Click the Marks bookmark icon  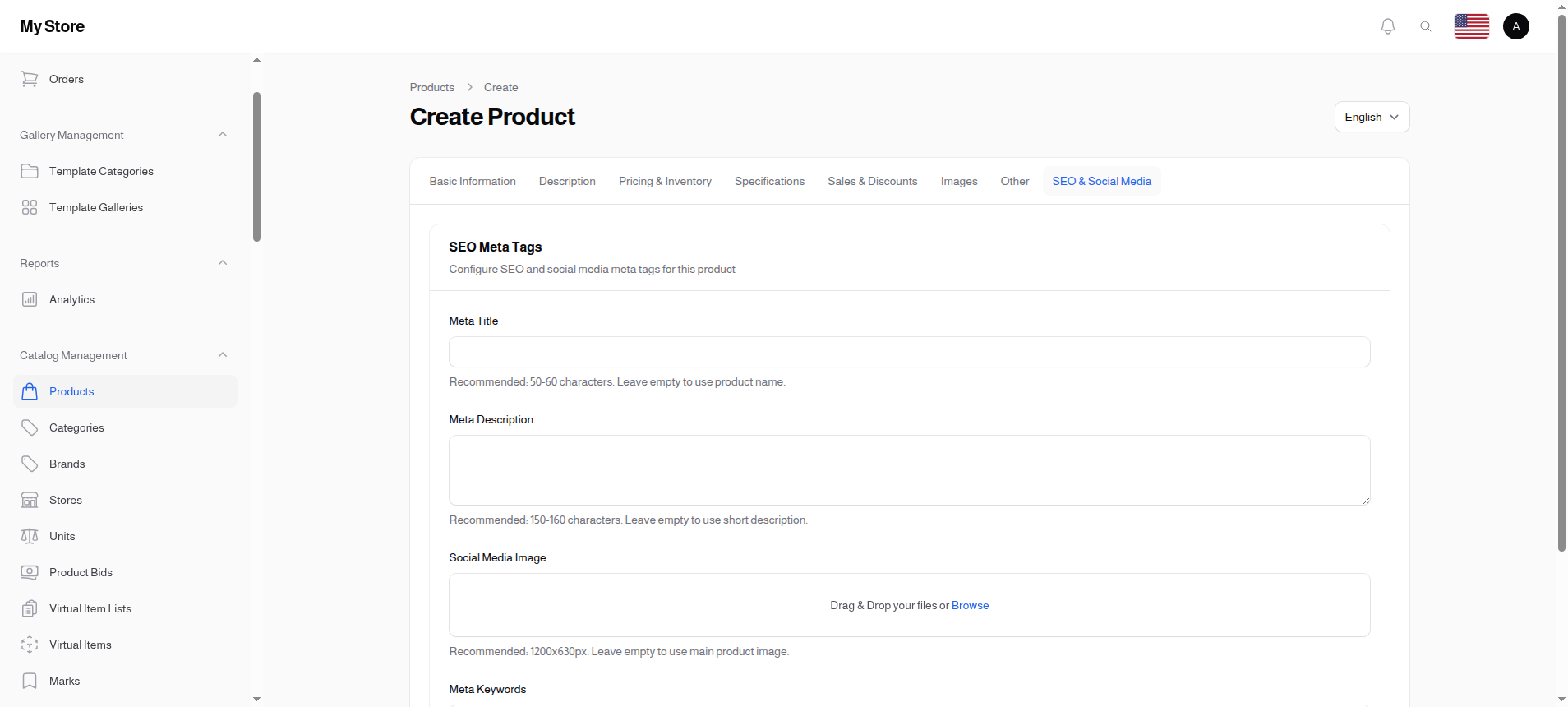[30, 681]
